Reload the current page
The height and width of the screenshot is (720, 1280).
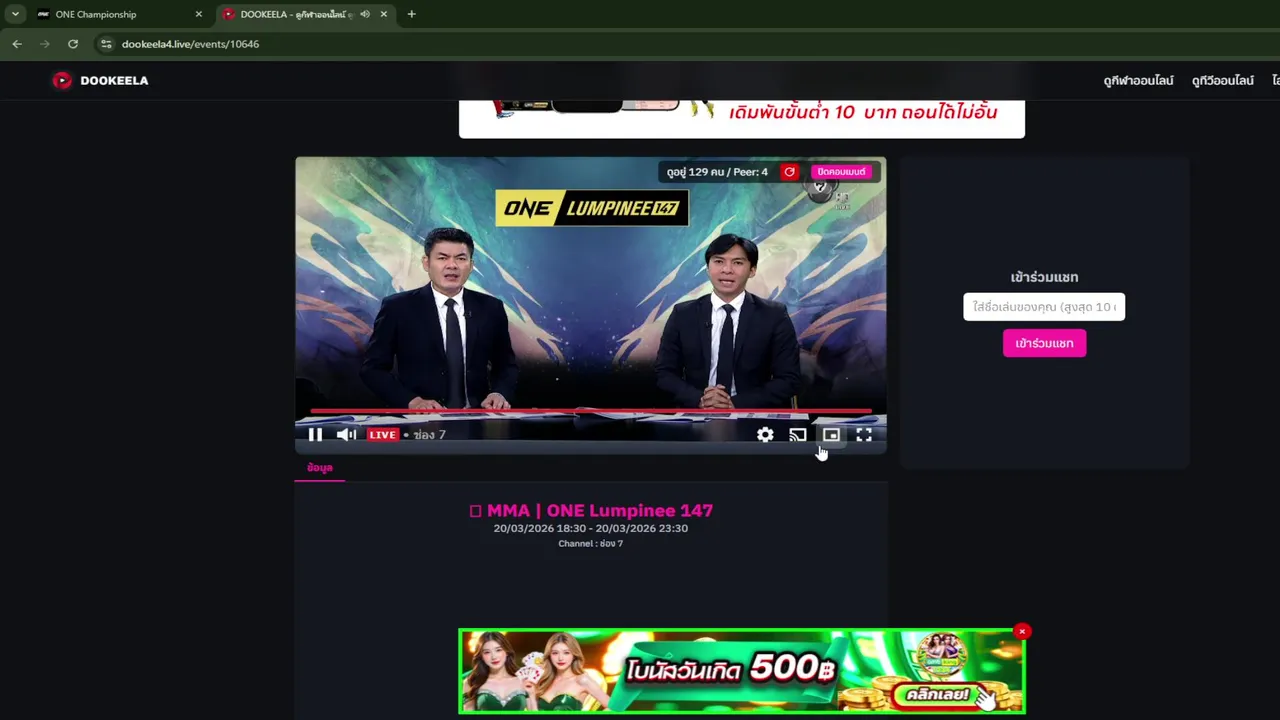click(x=73, y=44)
